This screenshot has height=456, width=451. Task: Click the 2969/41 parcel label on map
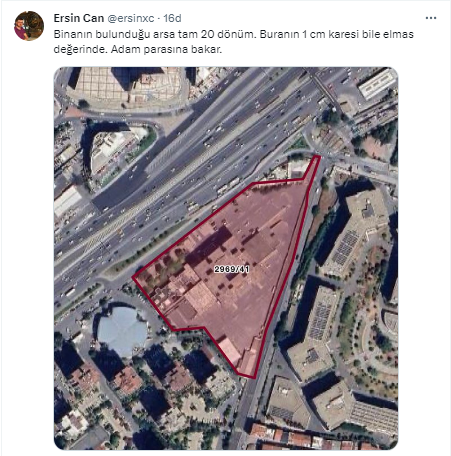click(231, 269)
